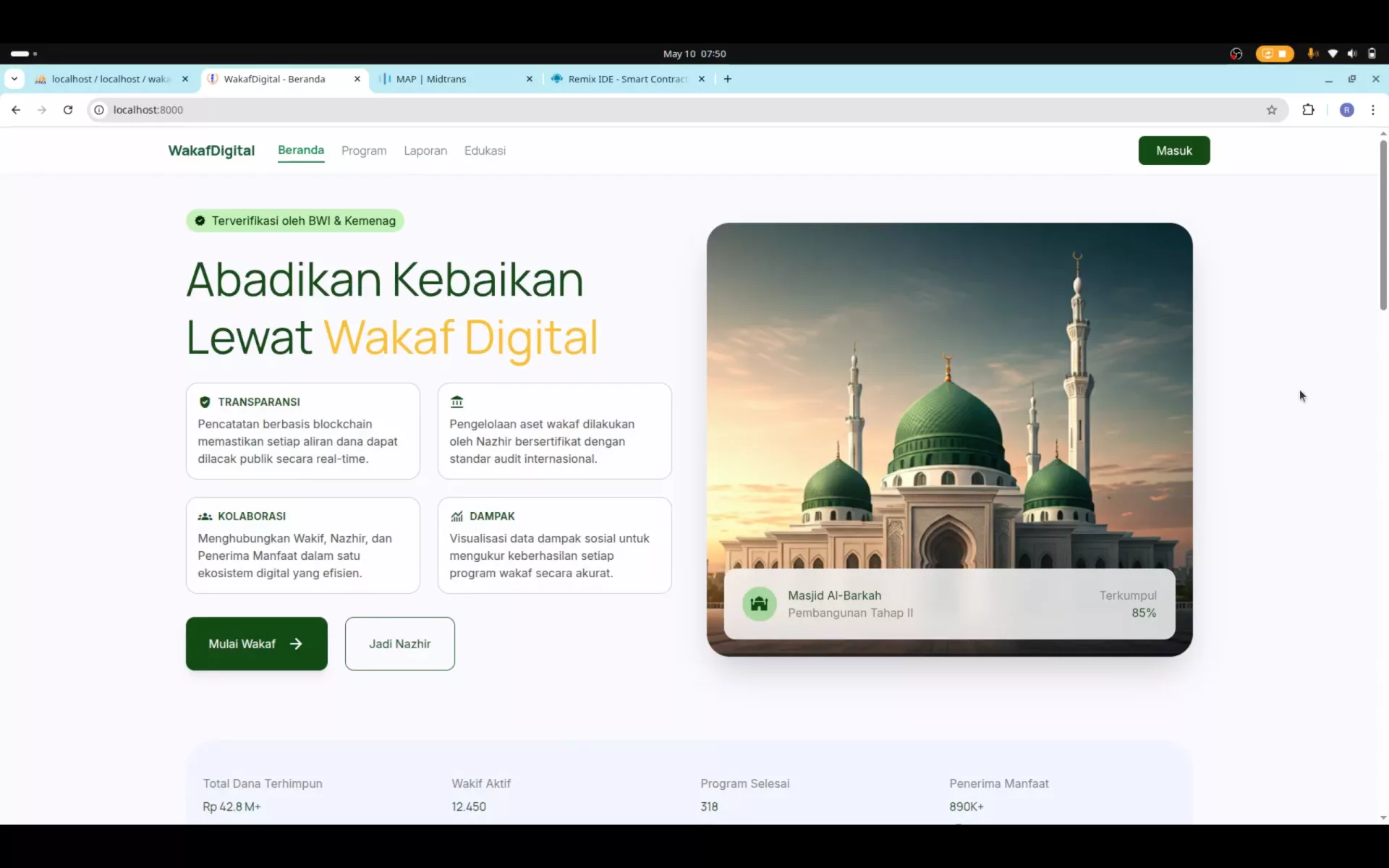Click the Rp 42.8 M+ statistic value
The width and height of the screenshot is (1389, 868).
(x=231, y=807)
